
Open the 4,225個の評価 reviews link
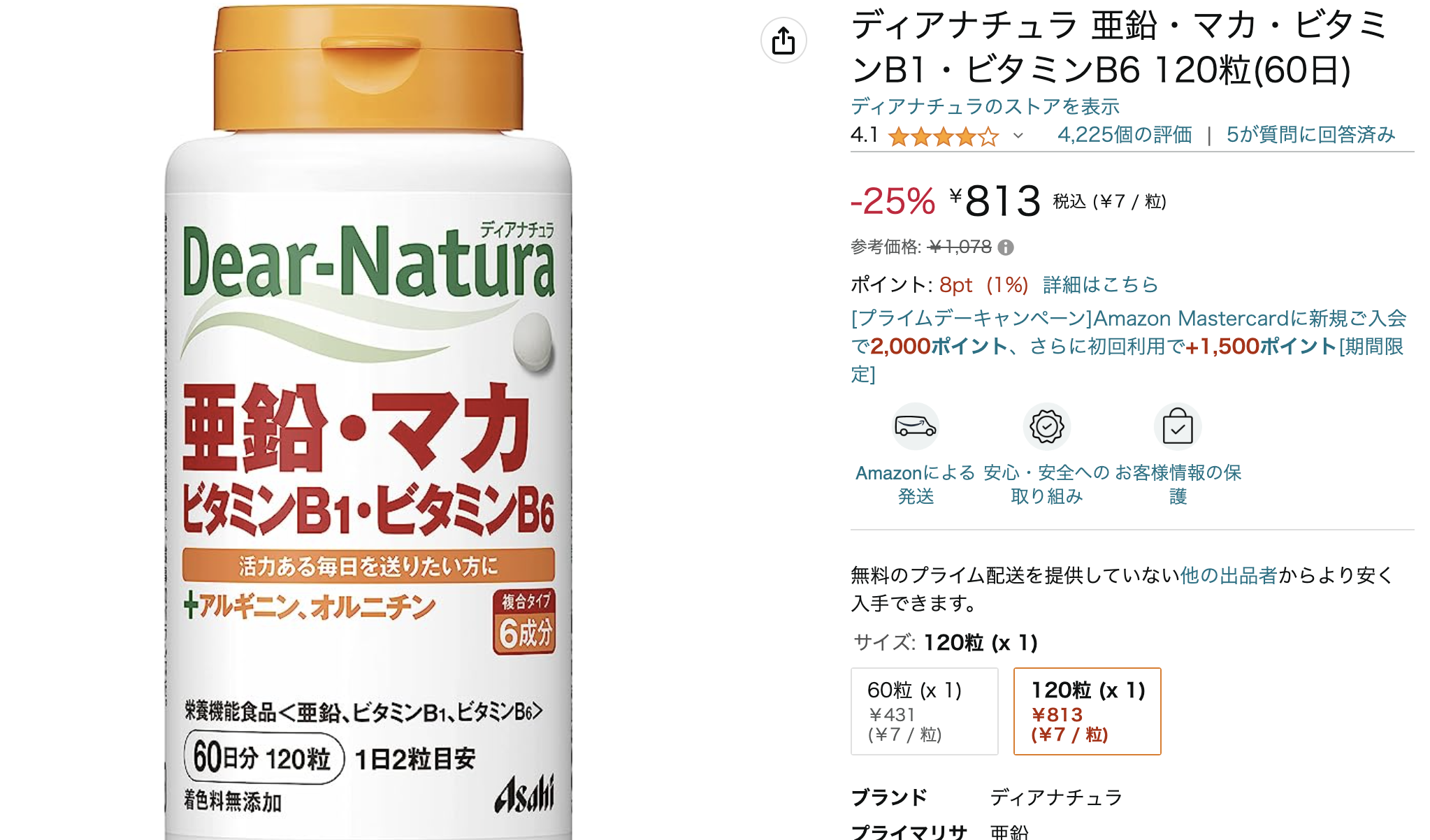point(1125,135)
